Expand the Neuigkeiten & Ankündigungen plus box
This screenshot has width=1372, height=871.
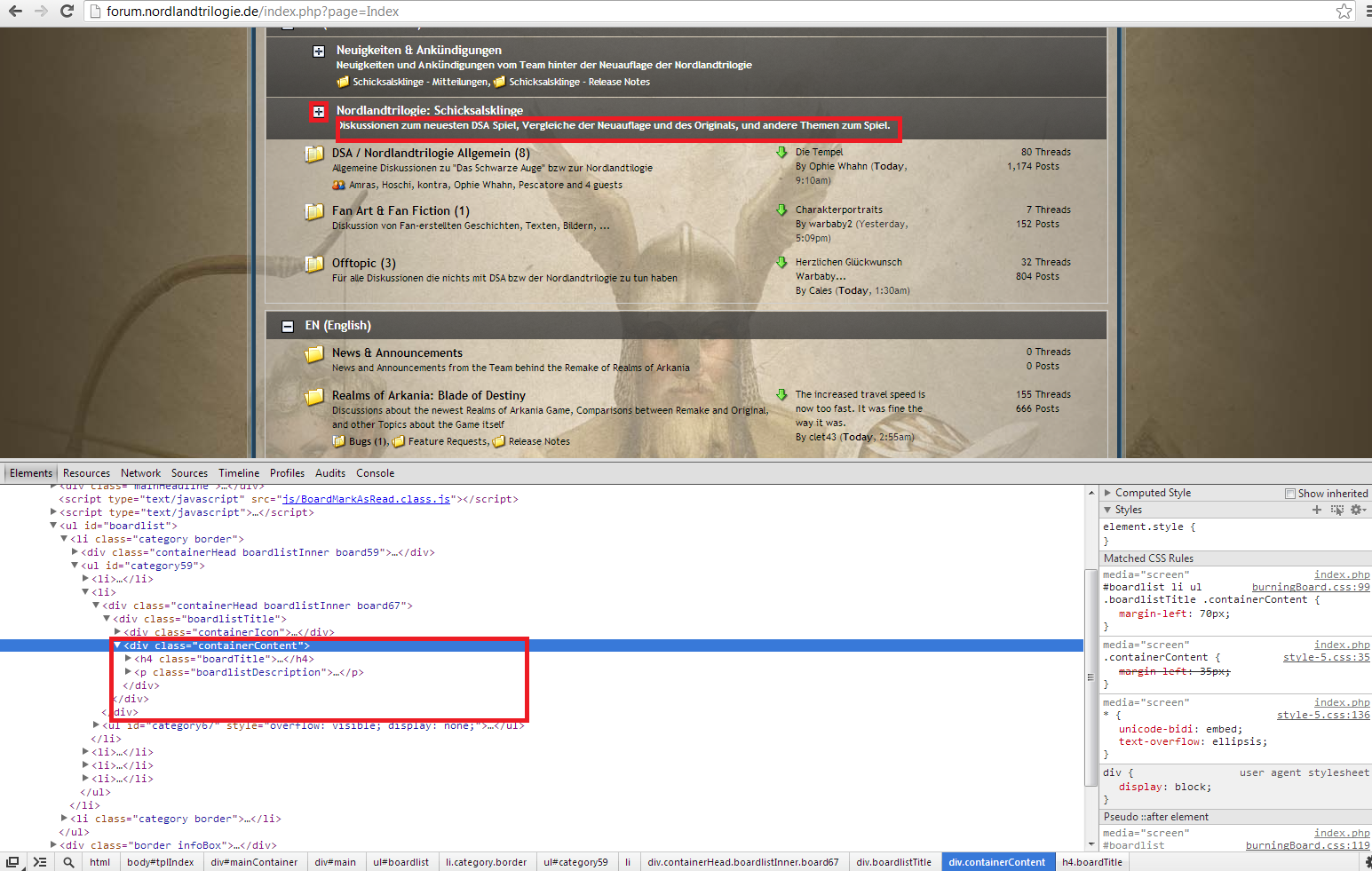[x=319, y=51]
